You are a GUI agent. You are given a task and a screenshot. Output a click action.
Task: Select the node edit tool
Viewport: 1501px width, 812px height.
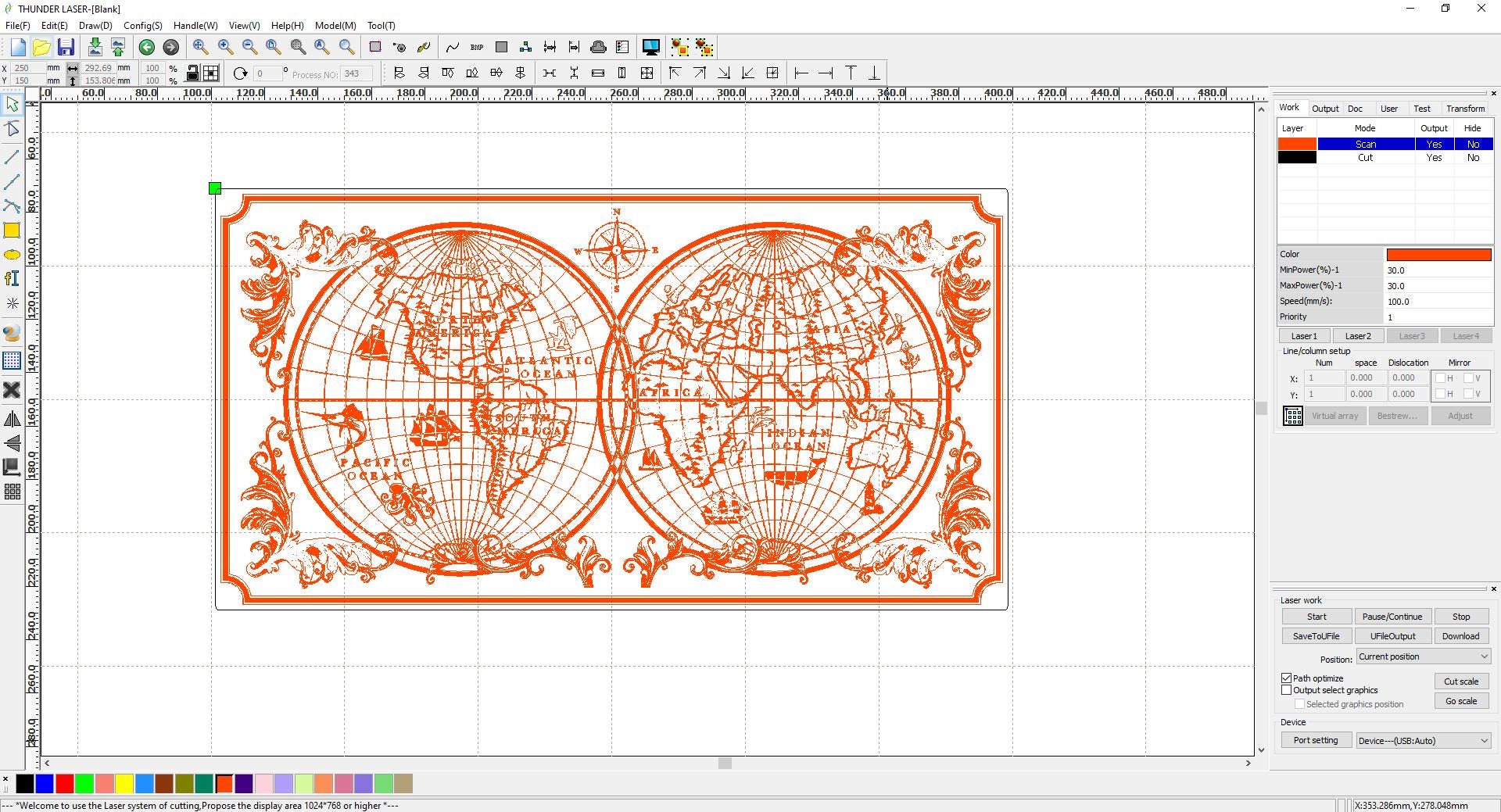tap(12, 128)
